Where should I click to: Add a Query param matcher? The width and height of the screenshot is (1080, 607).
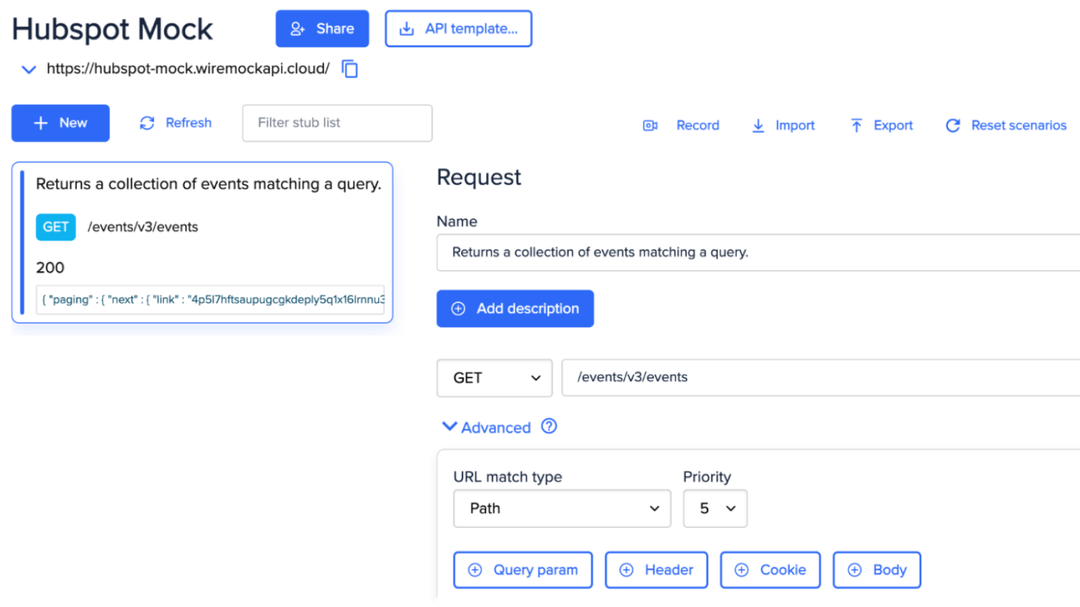coord(522,569)
